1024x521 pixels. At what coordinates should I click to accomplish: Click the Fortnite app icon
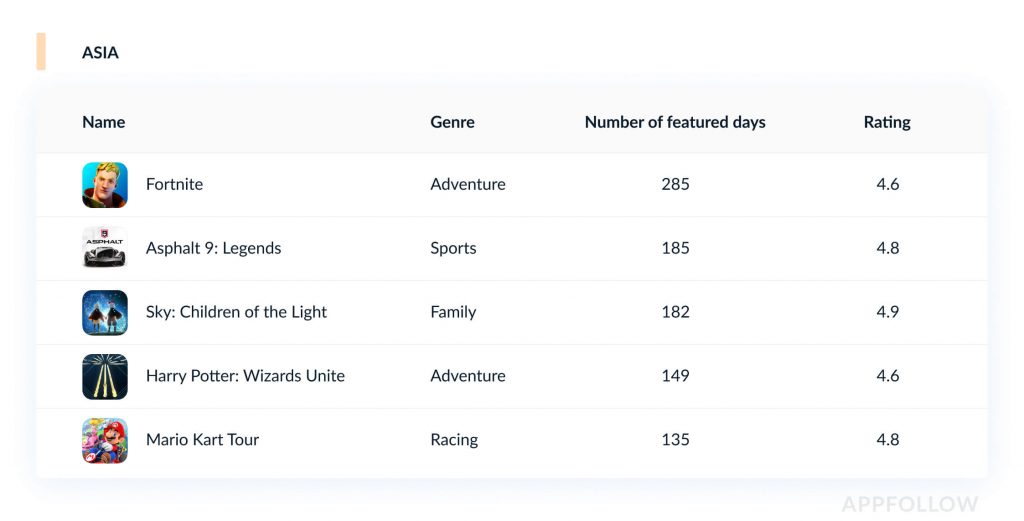(105, 185)
